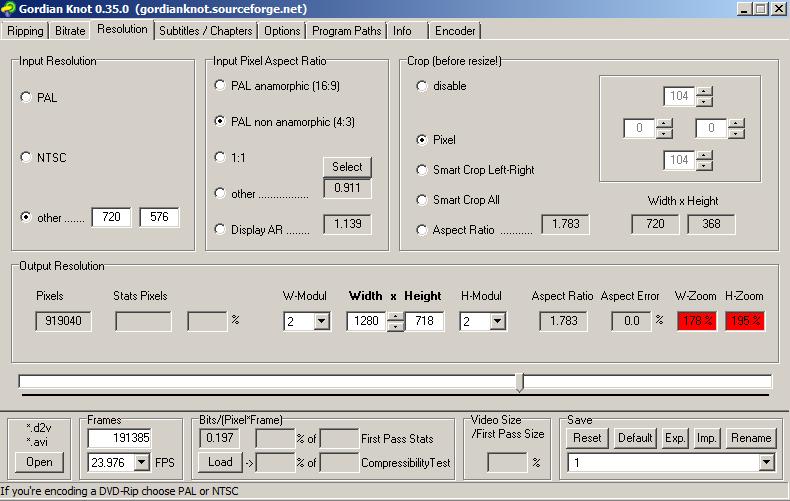The image size is (790, 501).
Task: Switch to the Bitrate tab
Action: click(x=70, y=31)
